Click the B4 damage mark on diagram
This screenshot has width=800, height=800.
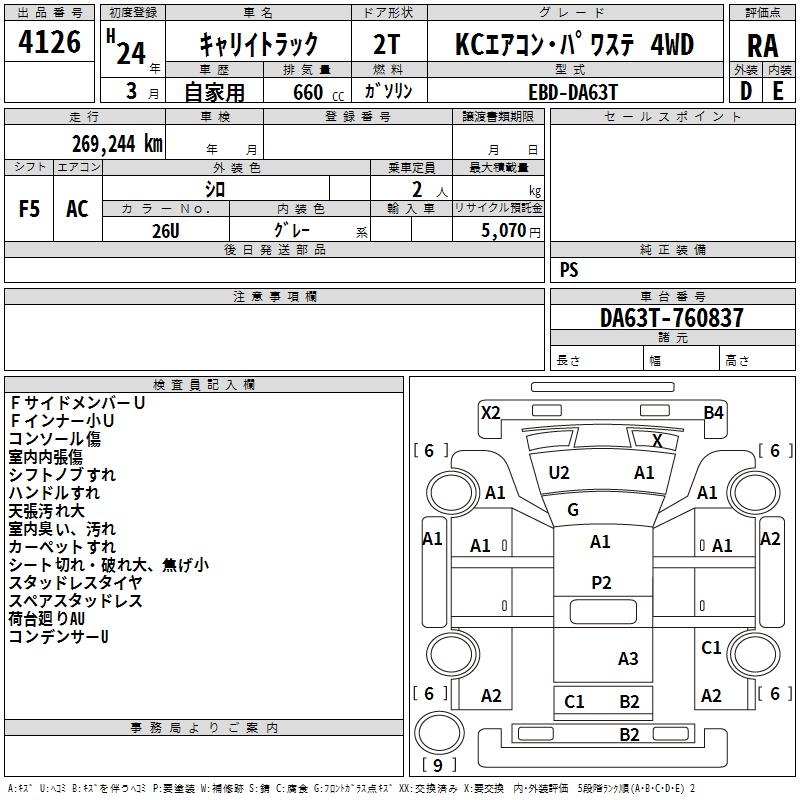713,412
